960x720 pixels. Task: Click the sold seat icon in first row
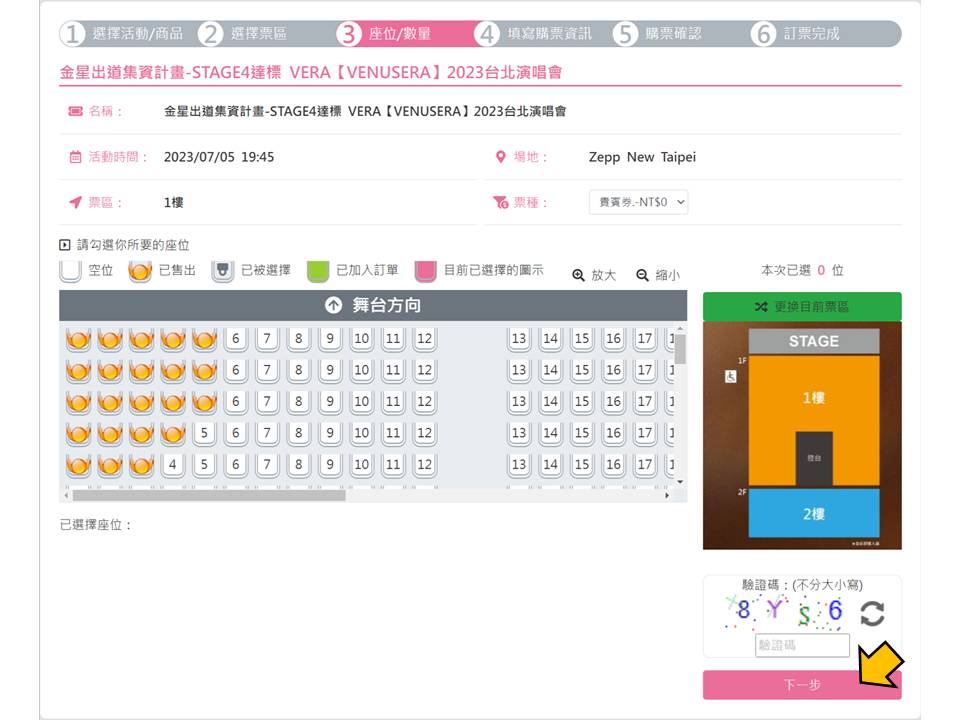[78, 339]
